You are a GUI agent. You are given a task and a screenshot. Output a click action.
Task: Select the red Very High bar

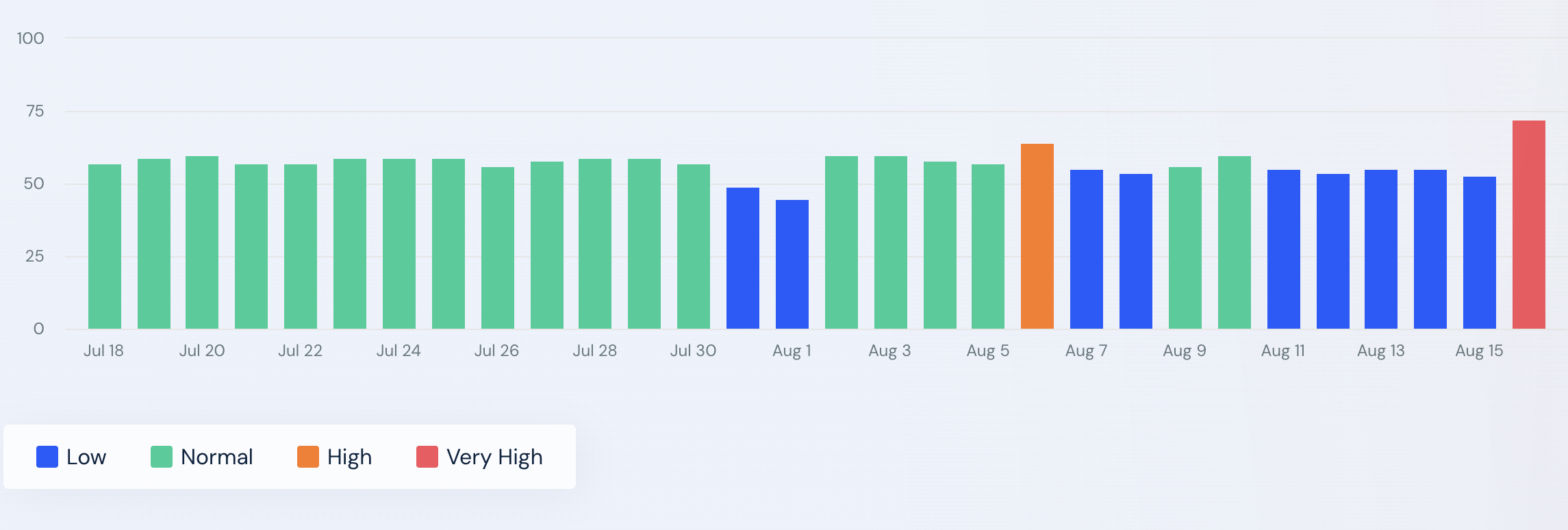point(1529,225)
